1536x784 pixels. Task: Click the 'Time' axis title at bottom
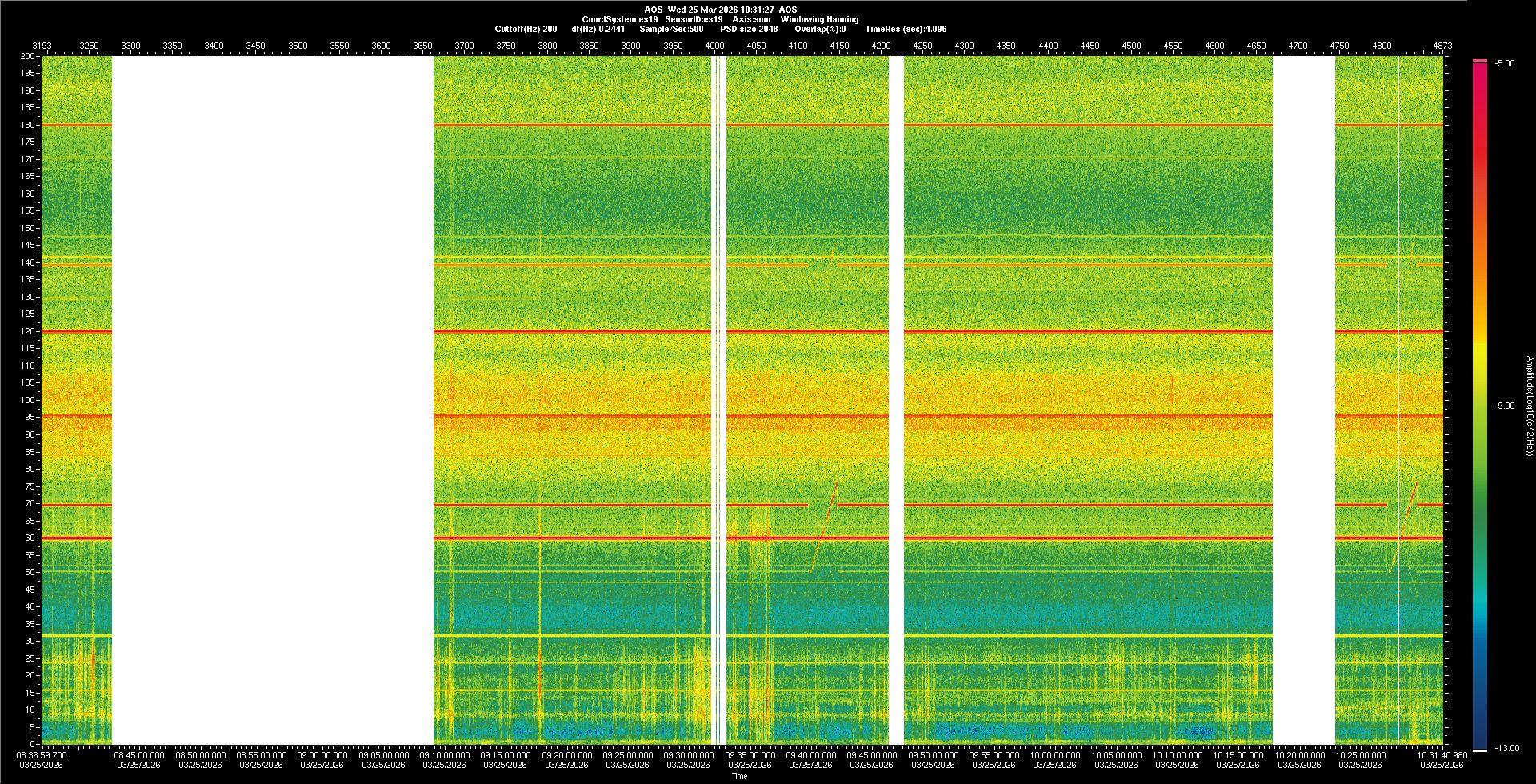[x=739, y=776]
